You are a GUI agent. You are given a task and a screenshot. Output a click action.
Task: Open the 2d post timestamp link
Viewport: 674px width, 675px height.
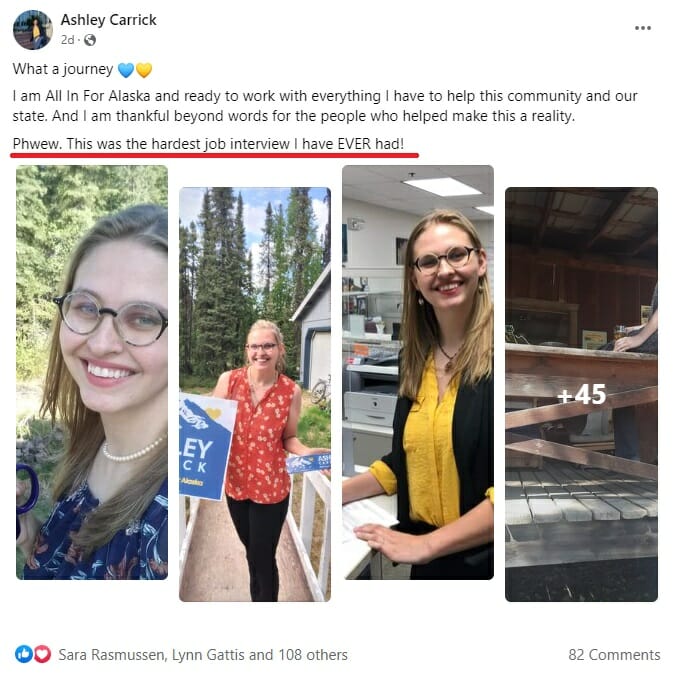(x=68, y=40)
